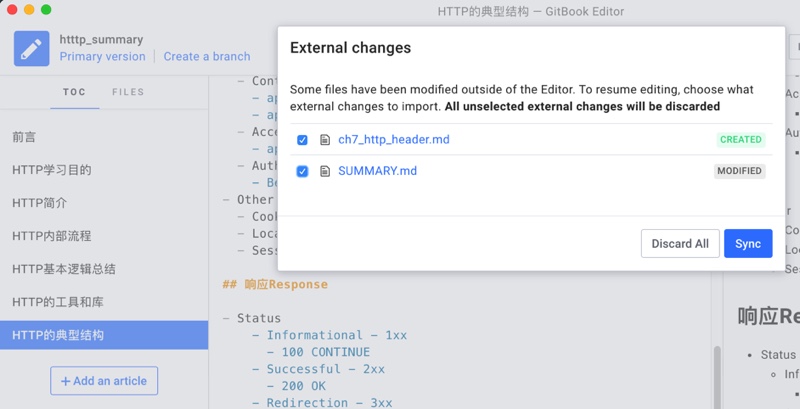Click the blue pencil book icon
The height and width of the screenshot is (409, 800).
pyautogui.click(x=31, y=48)
